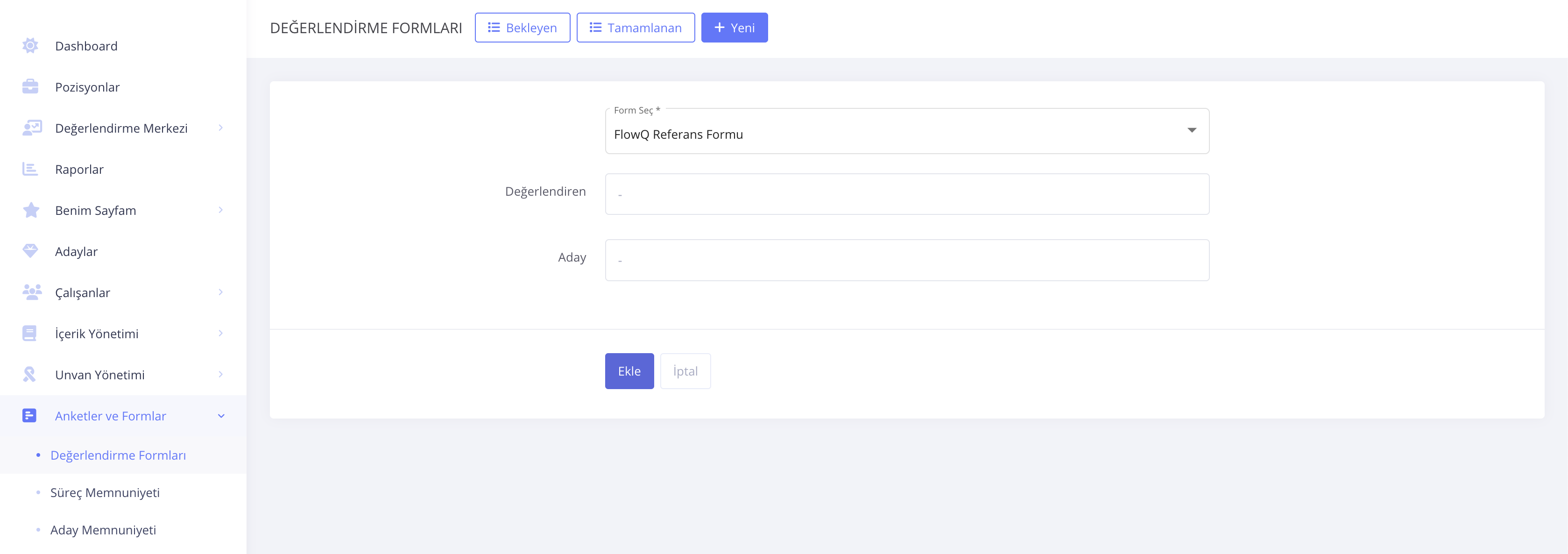Viewport: 1568px width, 554px height.
Task: Click the Dashboard gear icon
Action: pos(30,46)
